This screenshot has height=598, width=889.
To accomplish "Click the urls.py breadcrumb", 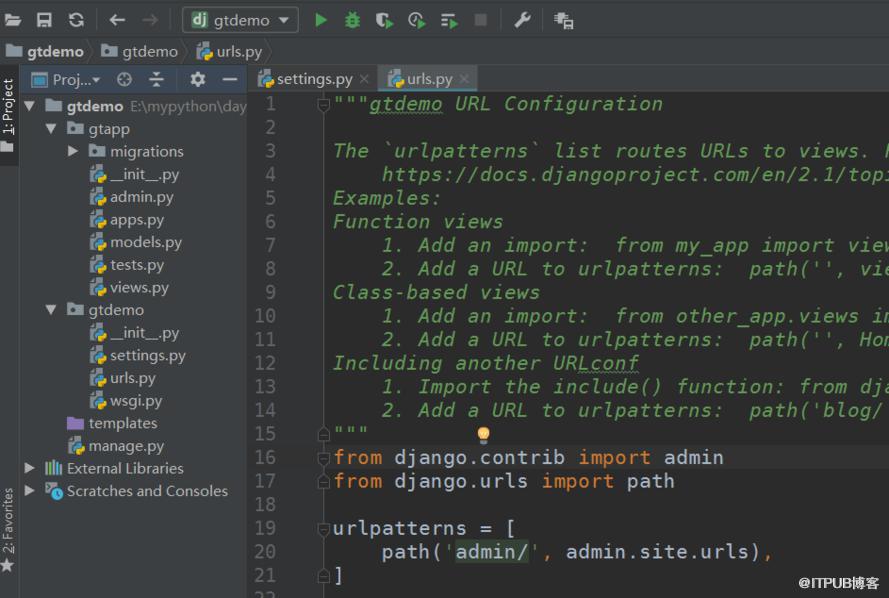I will pos(230,52).
